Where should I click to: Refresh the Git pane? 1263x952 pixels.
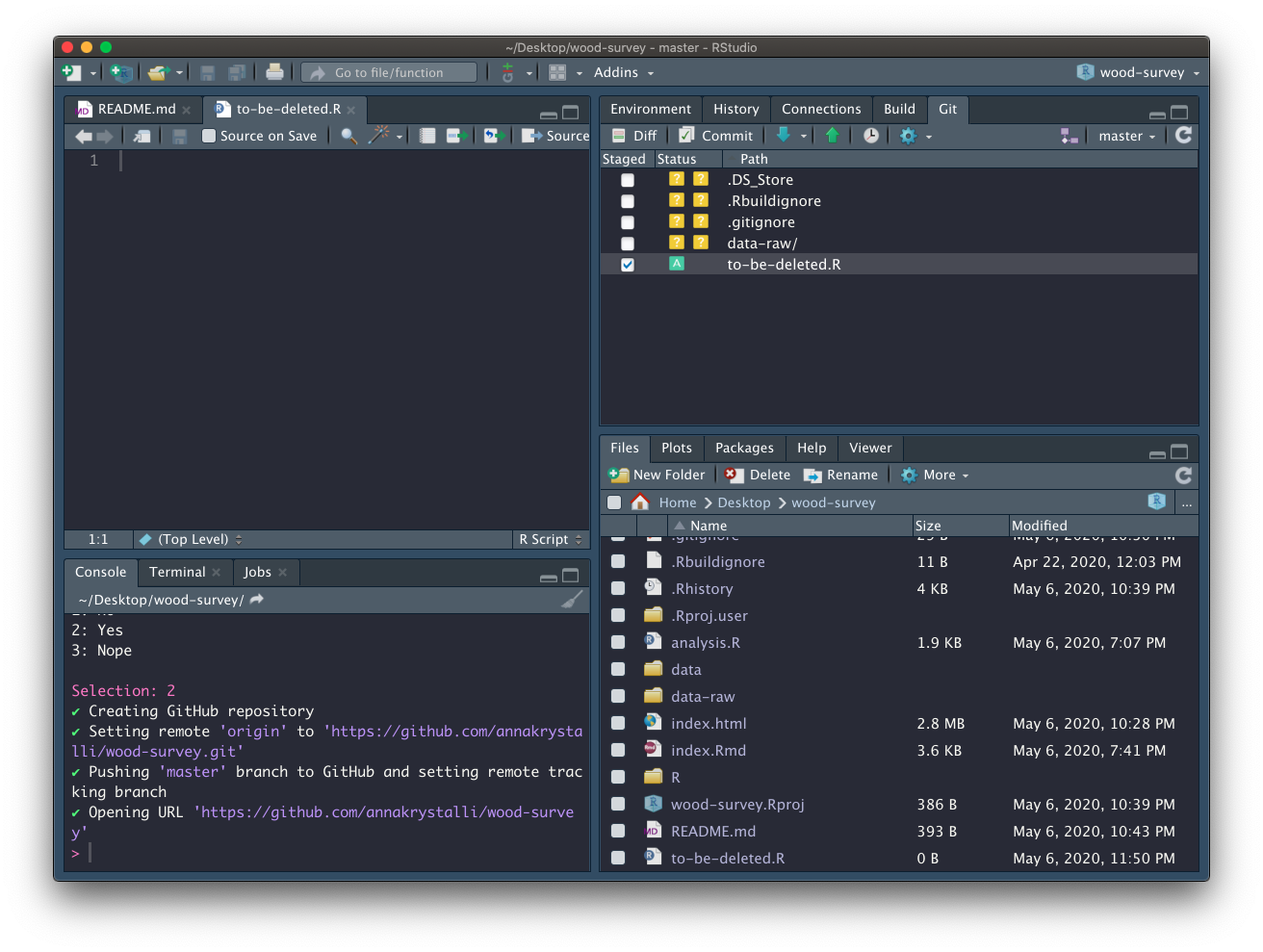pos(1184,135)
